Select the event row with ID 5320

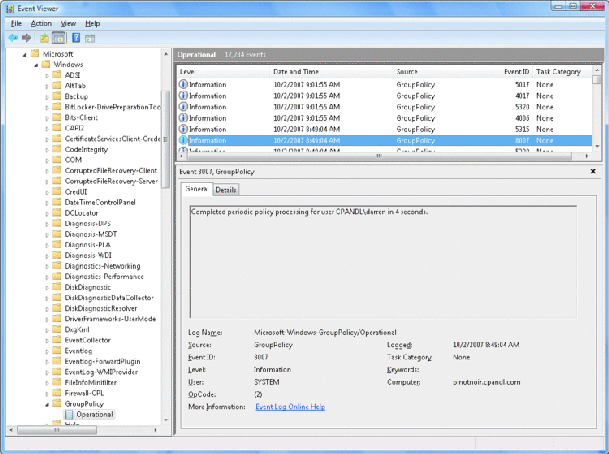point(385,107)
